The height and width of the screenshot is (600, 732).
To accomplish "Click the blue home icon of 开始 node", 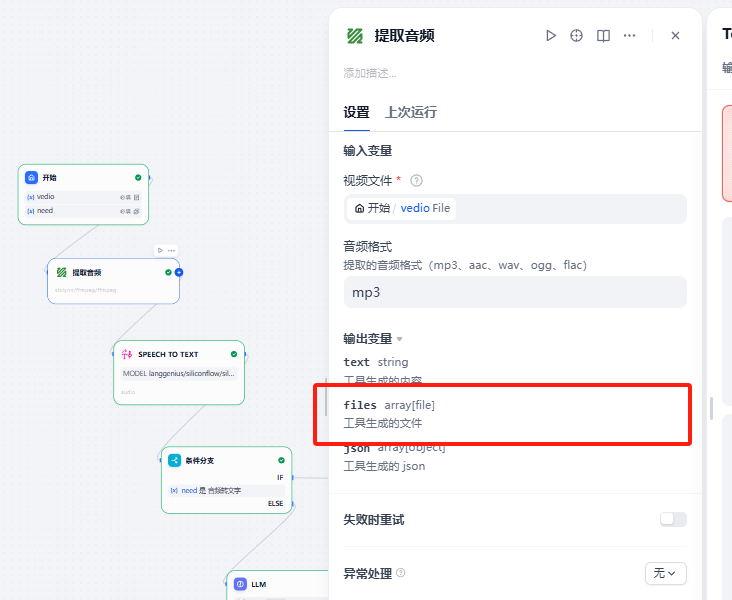I will [31, 177].
